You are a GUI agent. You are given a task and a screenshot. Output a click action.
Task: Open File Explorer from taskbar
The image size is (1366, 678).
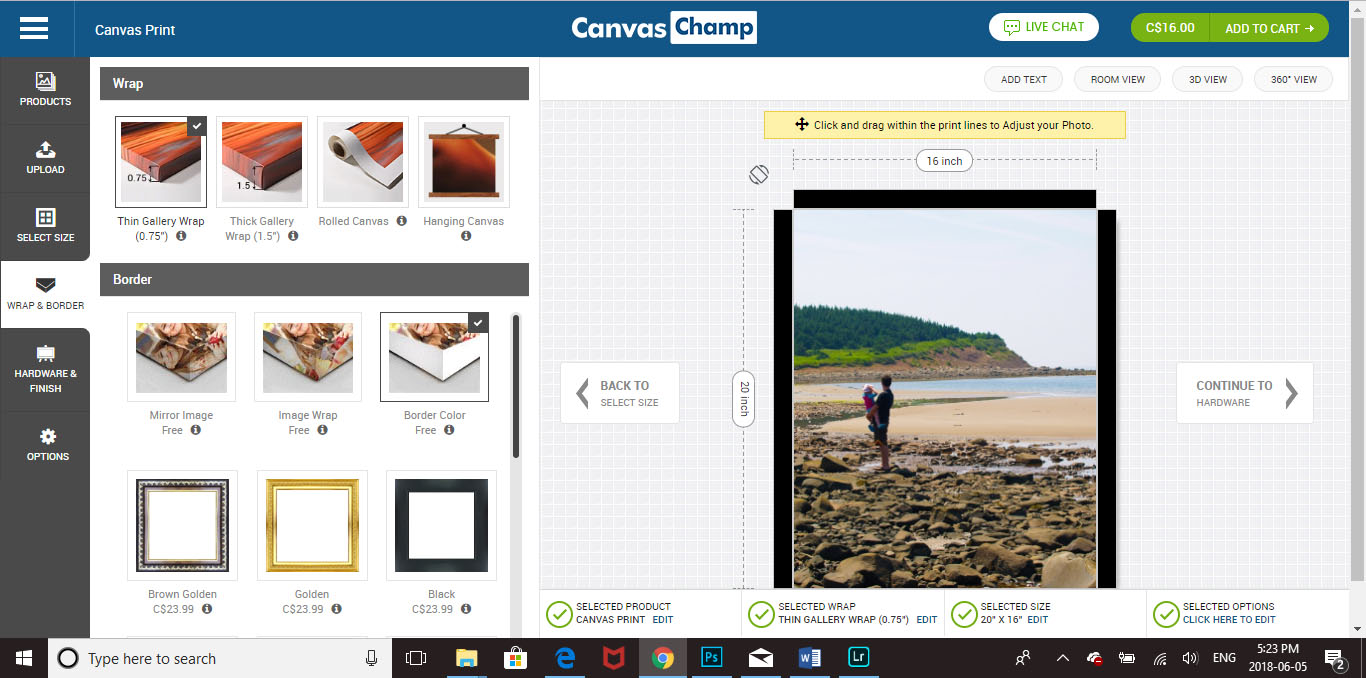[x=466, y=658]
